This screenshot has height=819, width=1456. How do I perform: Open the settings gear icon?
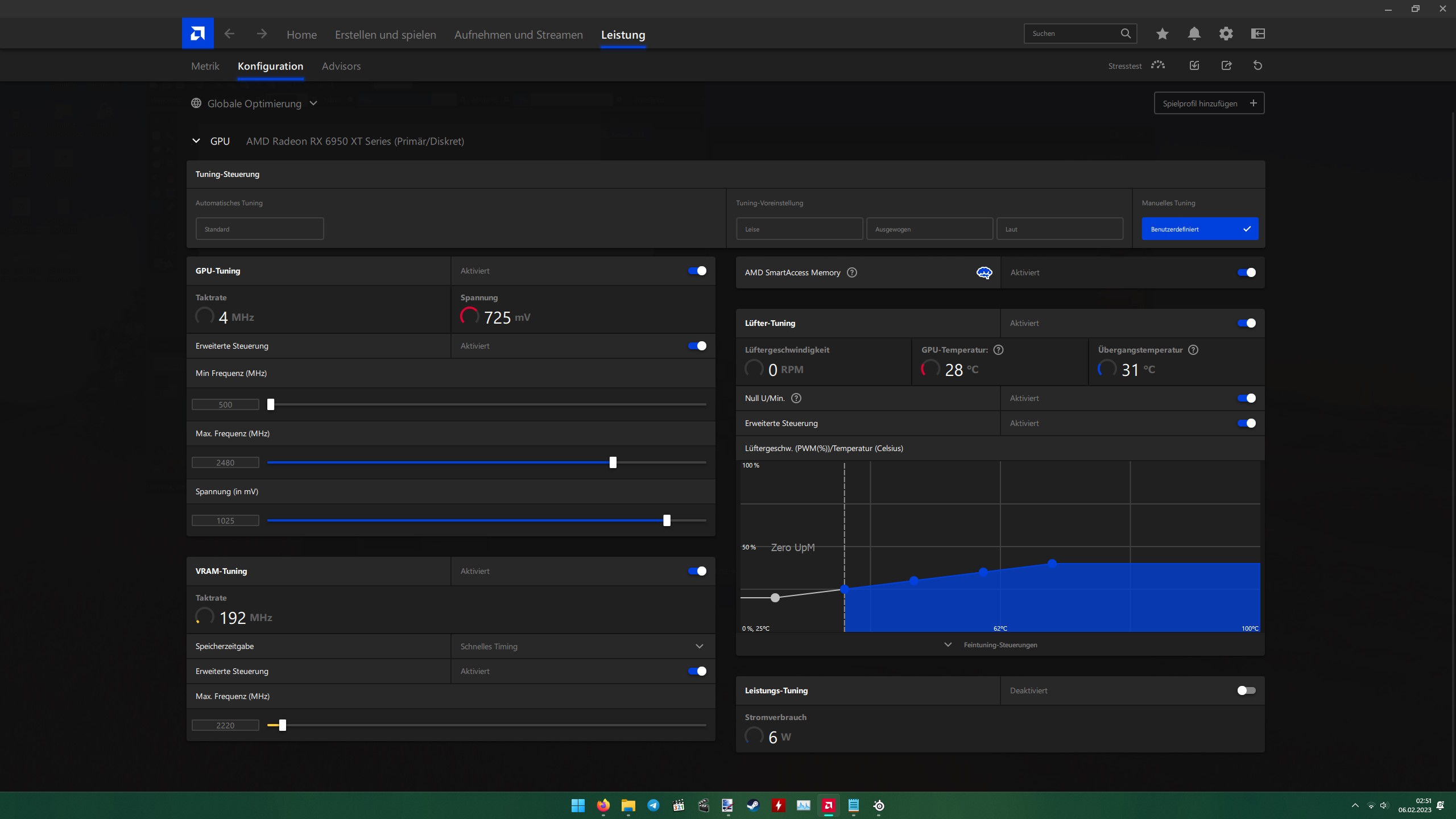[x=1226, y=34]
